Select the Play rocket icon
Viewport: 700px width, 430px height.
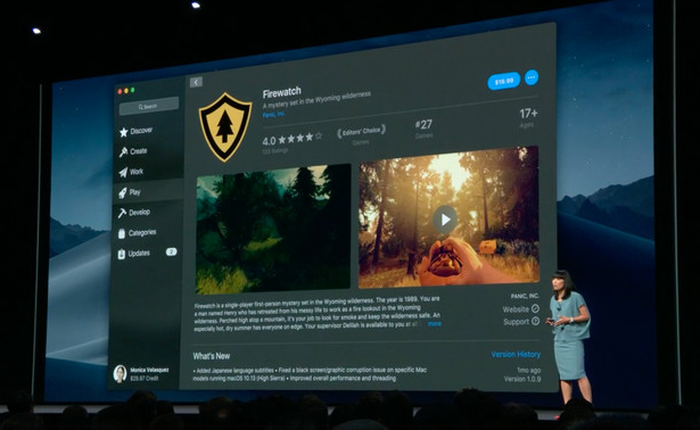(123, 193)
